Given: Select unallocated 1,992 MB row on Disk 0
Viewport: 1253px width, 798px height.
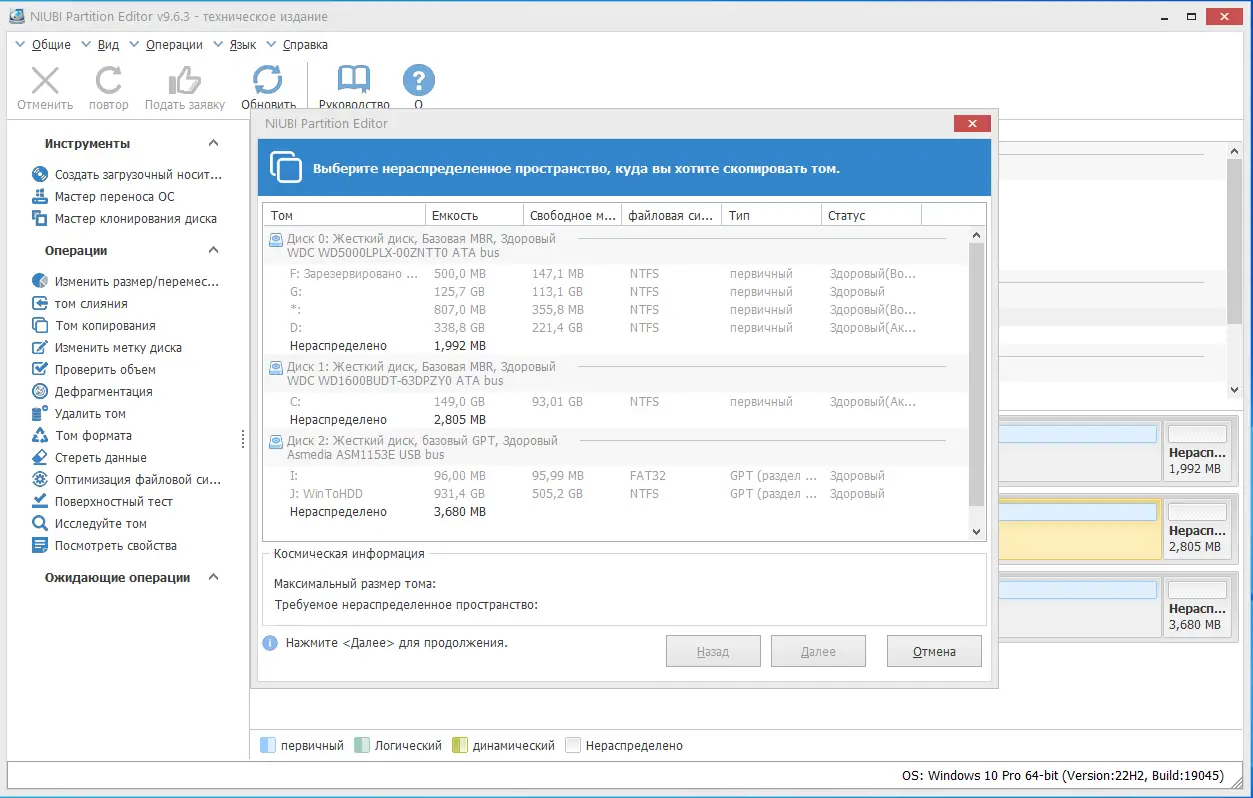Looking at the screenshot, I should click(x=616, y=345).
